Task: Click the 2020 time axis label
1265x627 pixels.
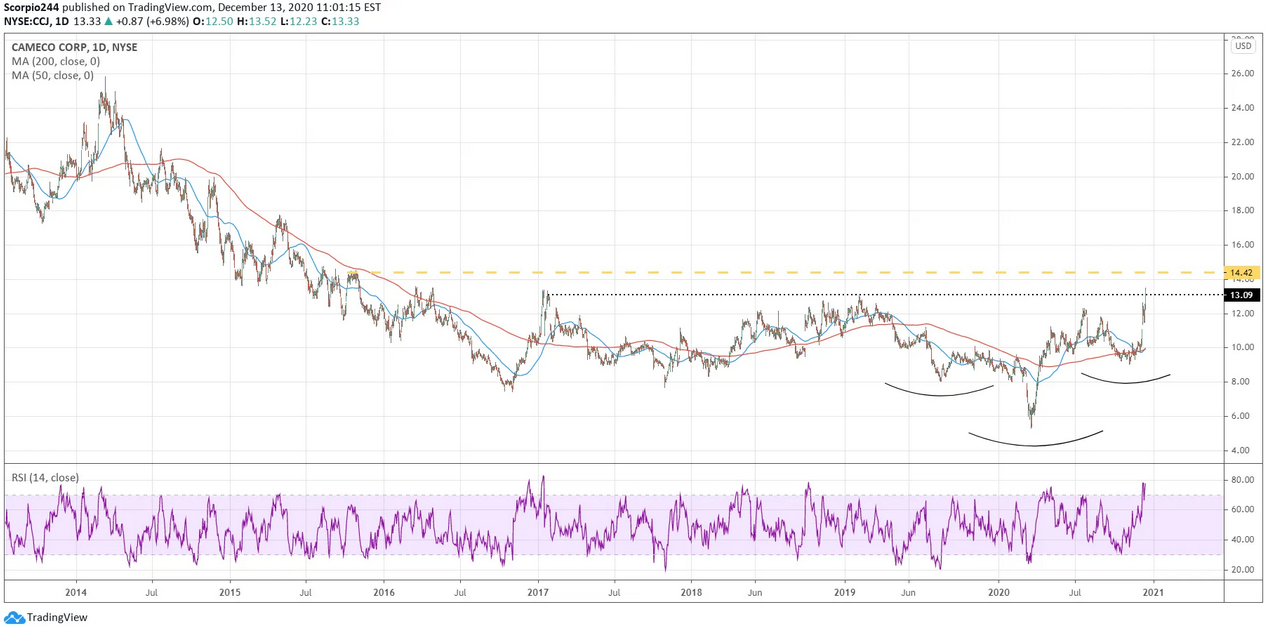Action: tap(999, 592)
